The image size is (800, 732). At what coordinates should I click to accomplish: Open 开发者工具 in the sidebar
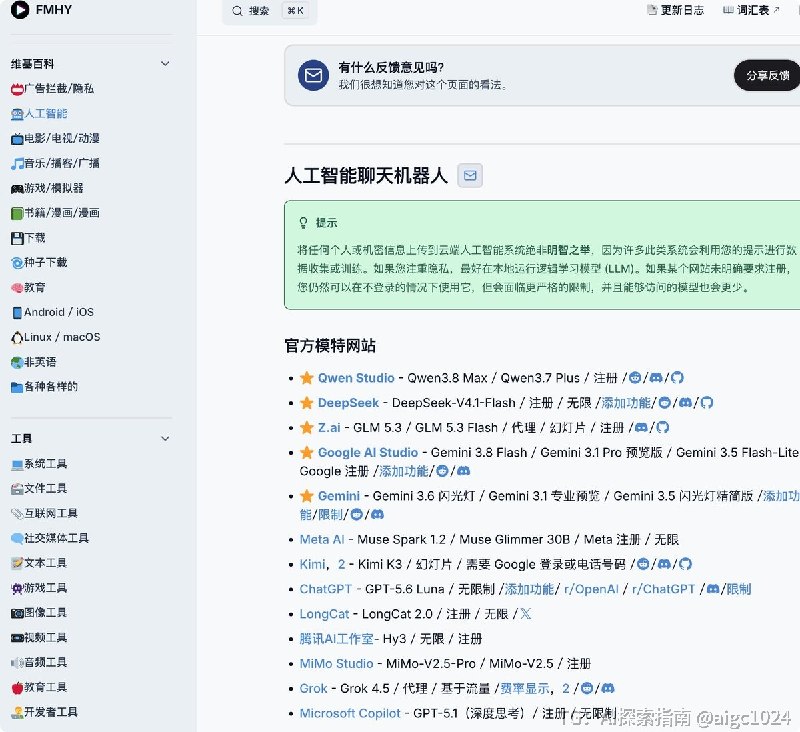click(x=44, y=712)
